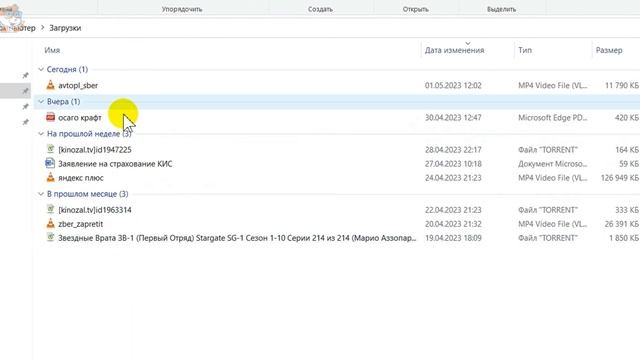Click the size 333 КБ

click(x=627, y=210)
